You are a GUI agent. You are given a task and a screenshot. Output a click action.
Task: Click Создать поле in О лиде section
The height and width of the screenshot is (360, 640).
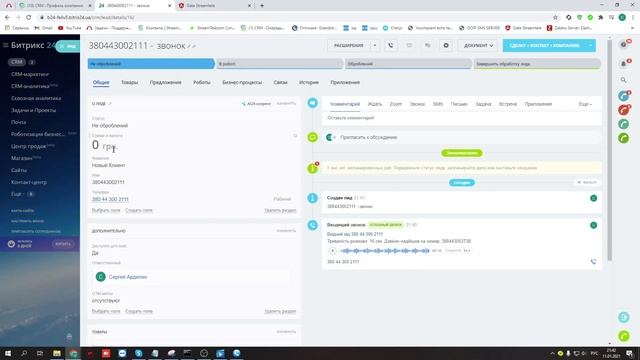[139, 210]
